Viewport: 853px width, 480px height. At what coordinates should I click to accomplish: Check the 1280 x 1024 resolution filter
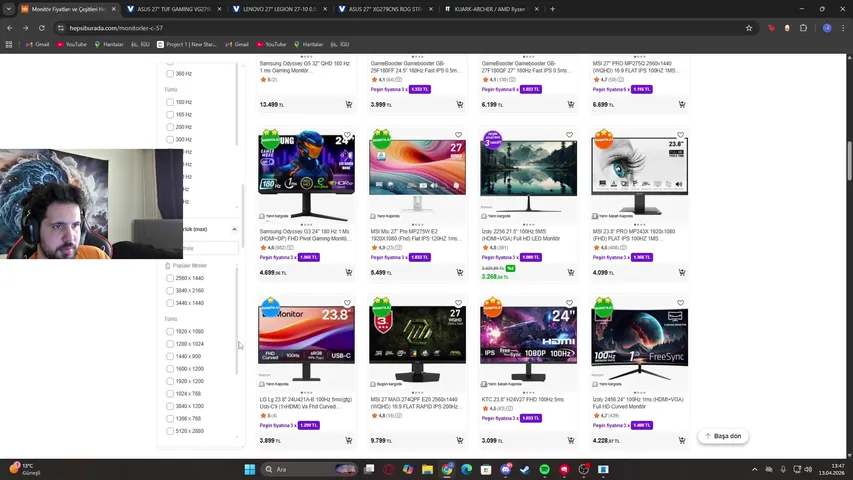pyautogui.click(x=170, y=344)
